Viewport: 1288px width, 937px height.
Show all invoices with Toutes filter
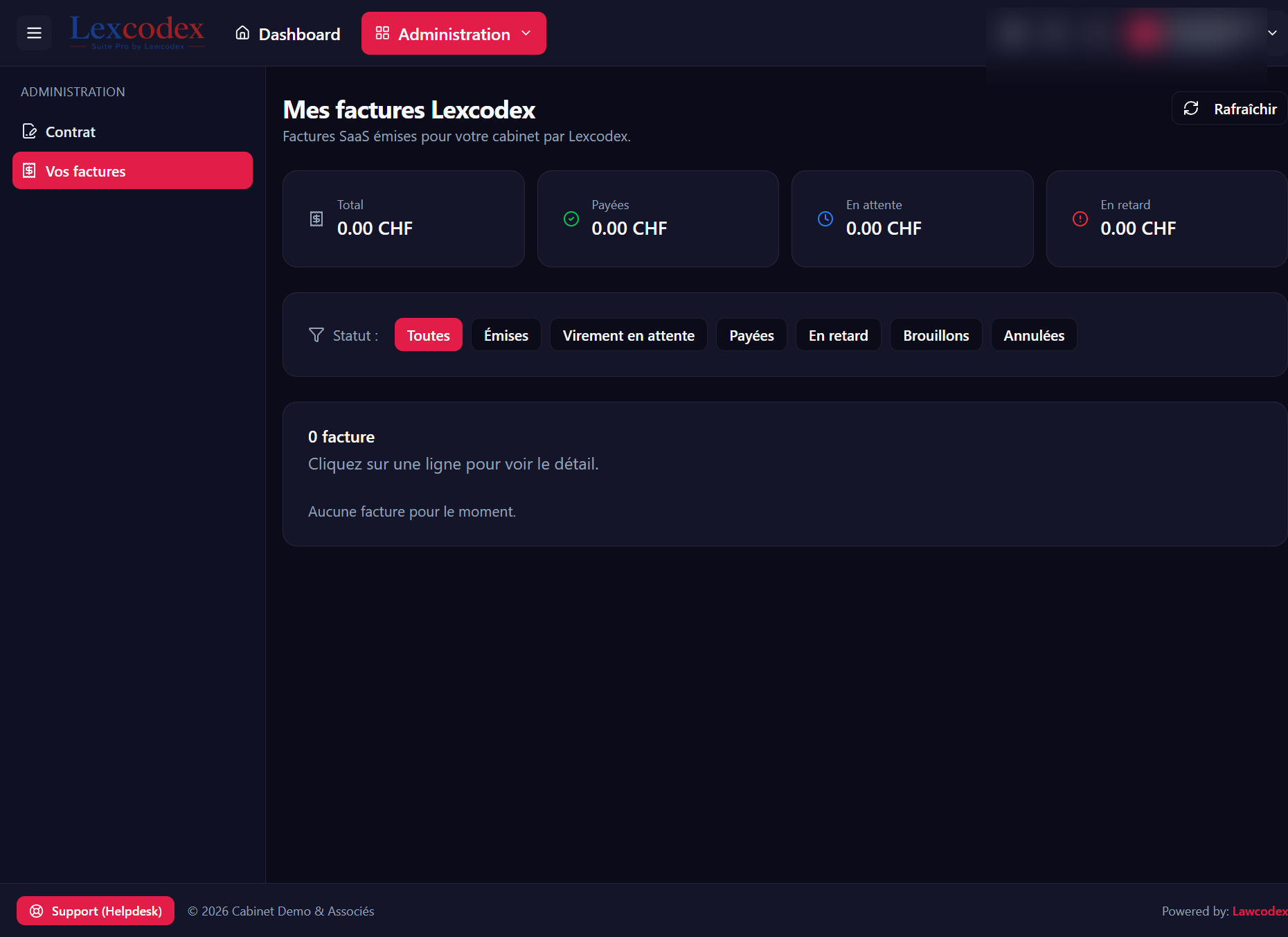(x=429, y=335)
